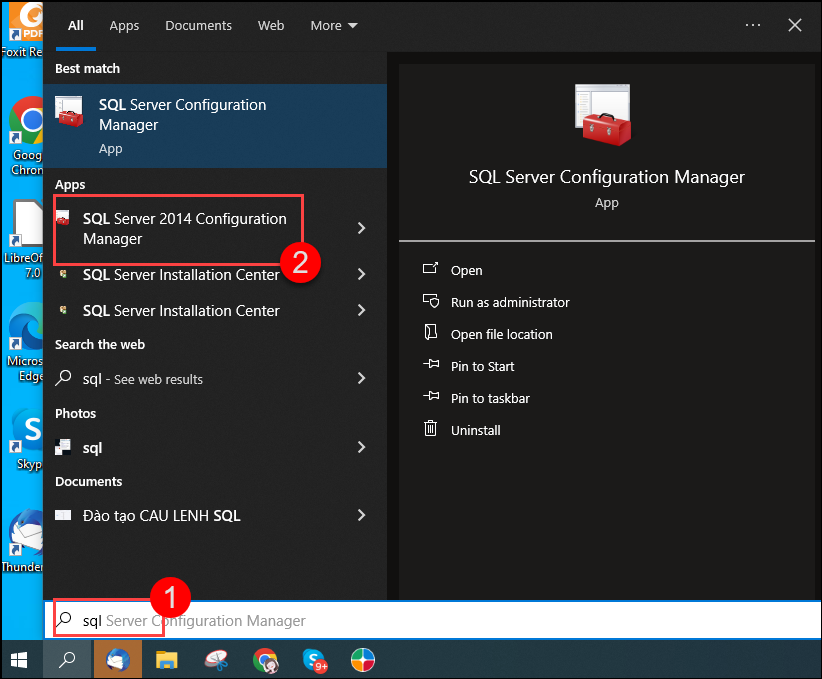The image size is (822, 679).
Task: Open the Windows Start menu
Action: [20, 660]
